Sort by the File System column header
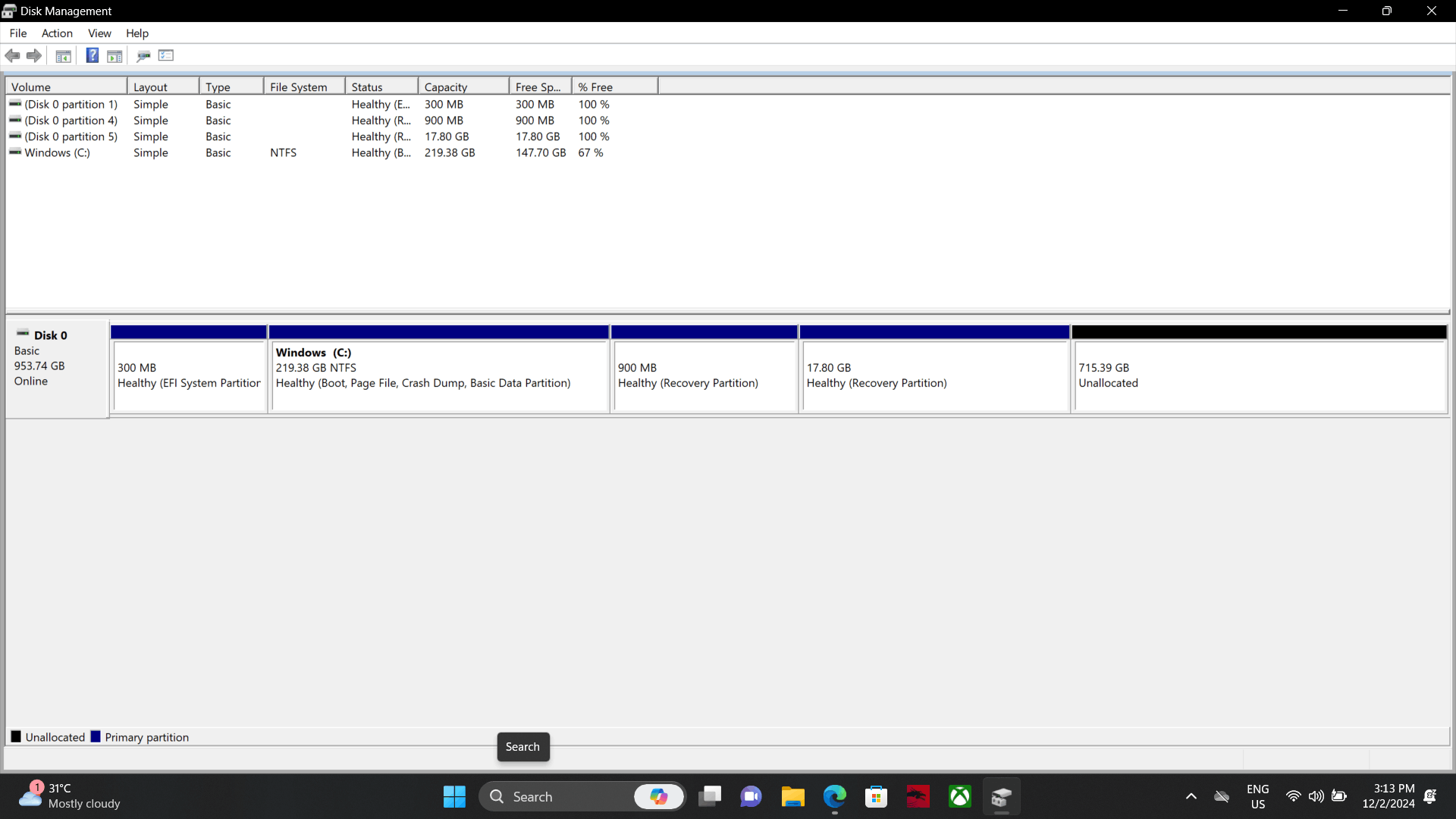The width and height of the screenshot is (1456, 819). tap(304, 86)
